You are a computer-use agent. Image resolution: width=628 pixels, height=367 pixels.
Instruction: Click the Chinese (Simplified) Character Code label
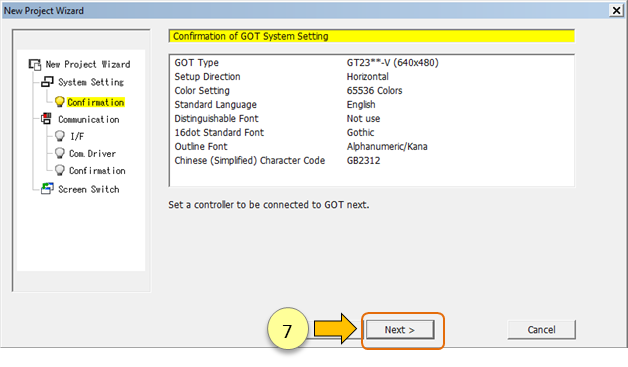click(x=250, y=161)
